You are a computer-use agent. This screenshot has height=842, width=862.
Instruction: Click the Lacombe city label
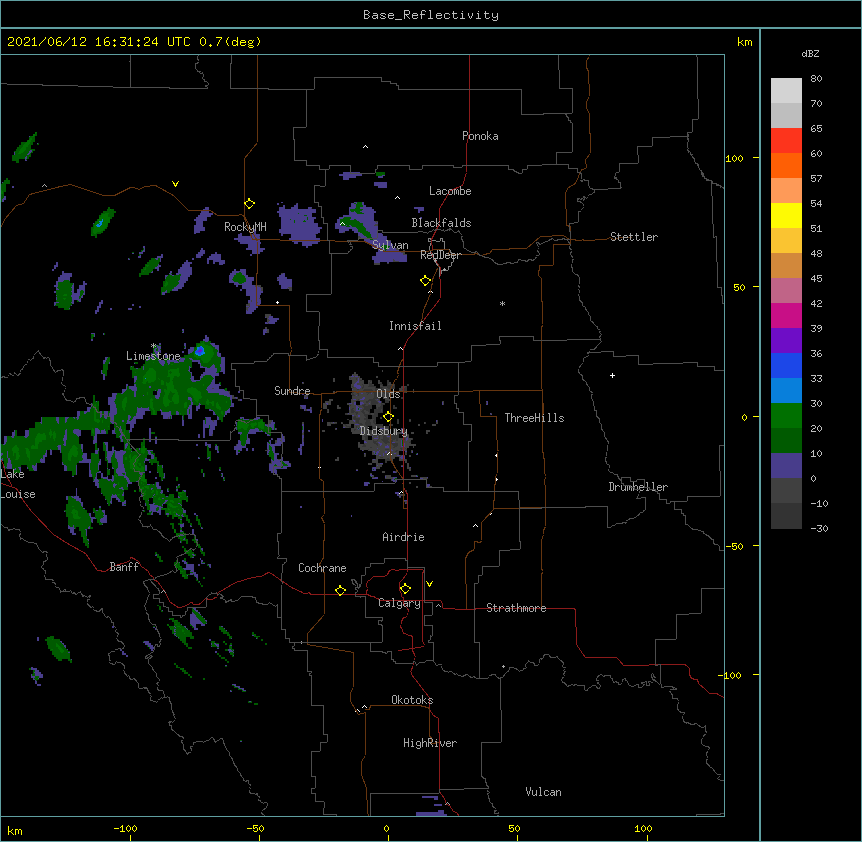pos(450,191)
